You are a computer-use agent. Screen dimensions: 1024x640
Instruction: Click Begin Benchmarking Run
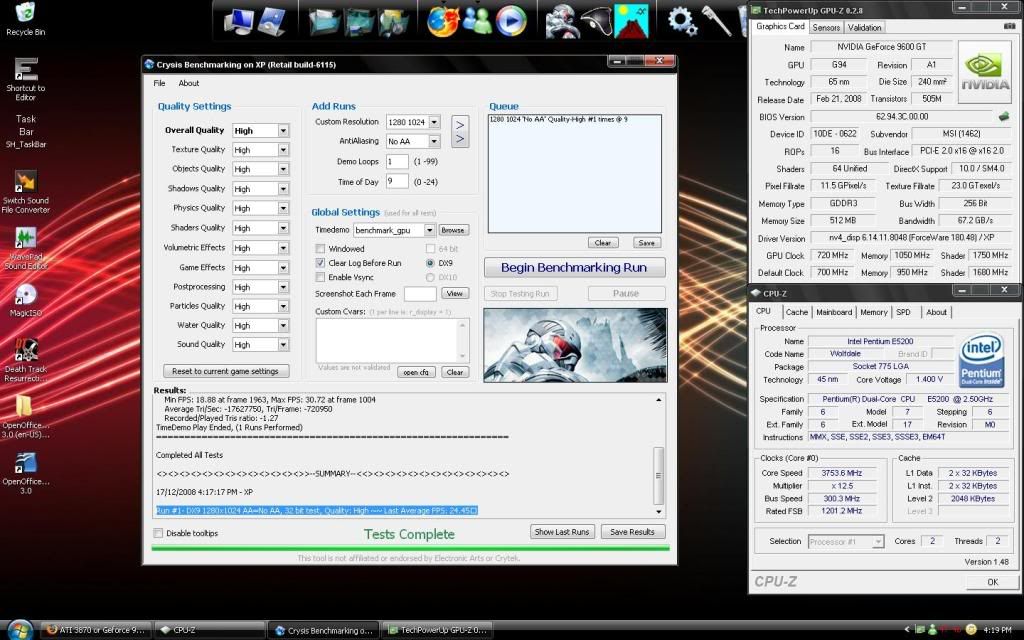[x=575, y=268]
